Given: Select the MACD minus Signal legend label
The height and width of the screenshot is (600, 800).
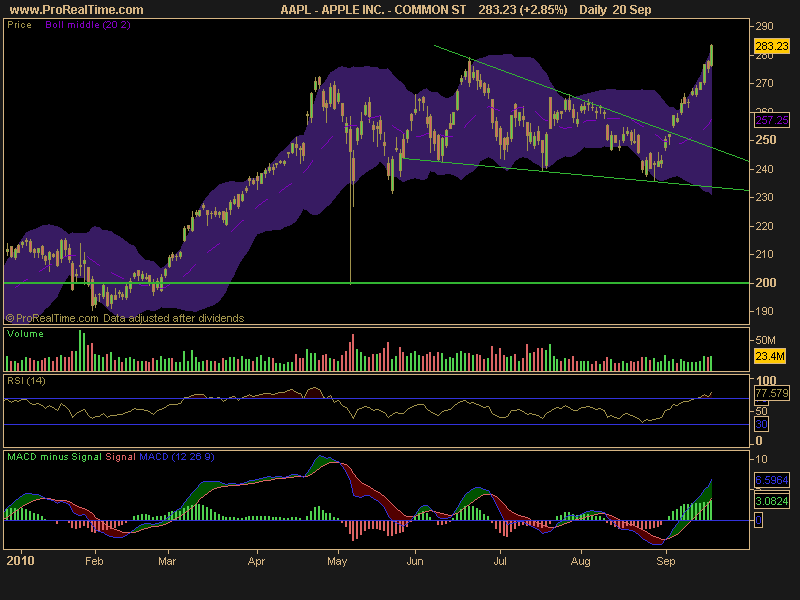Looking at the screenshot, I should (54, 457).
